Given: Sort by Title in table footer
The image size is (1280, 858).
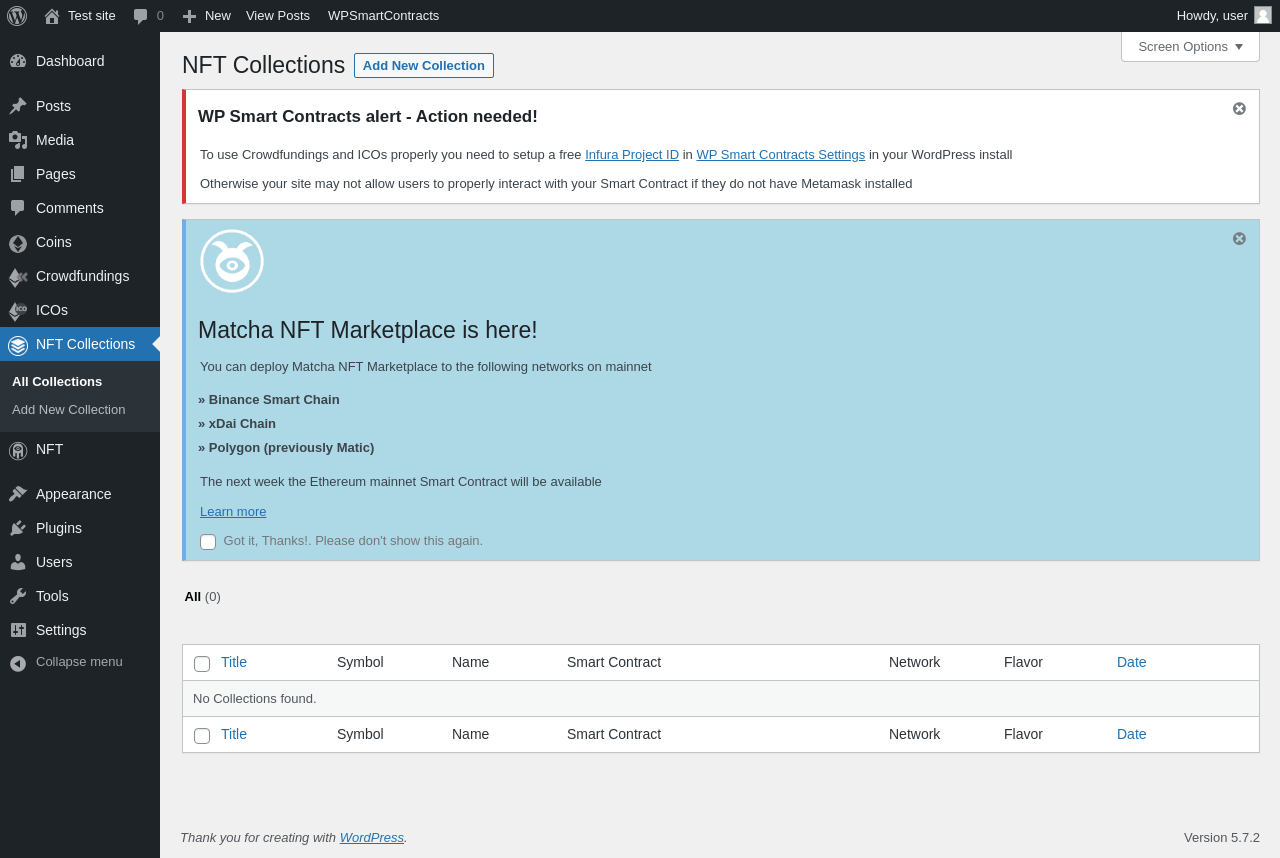Looking at the screenshot, I should tap(234, 734).
